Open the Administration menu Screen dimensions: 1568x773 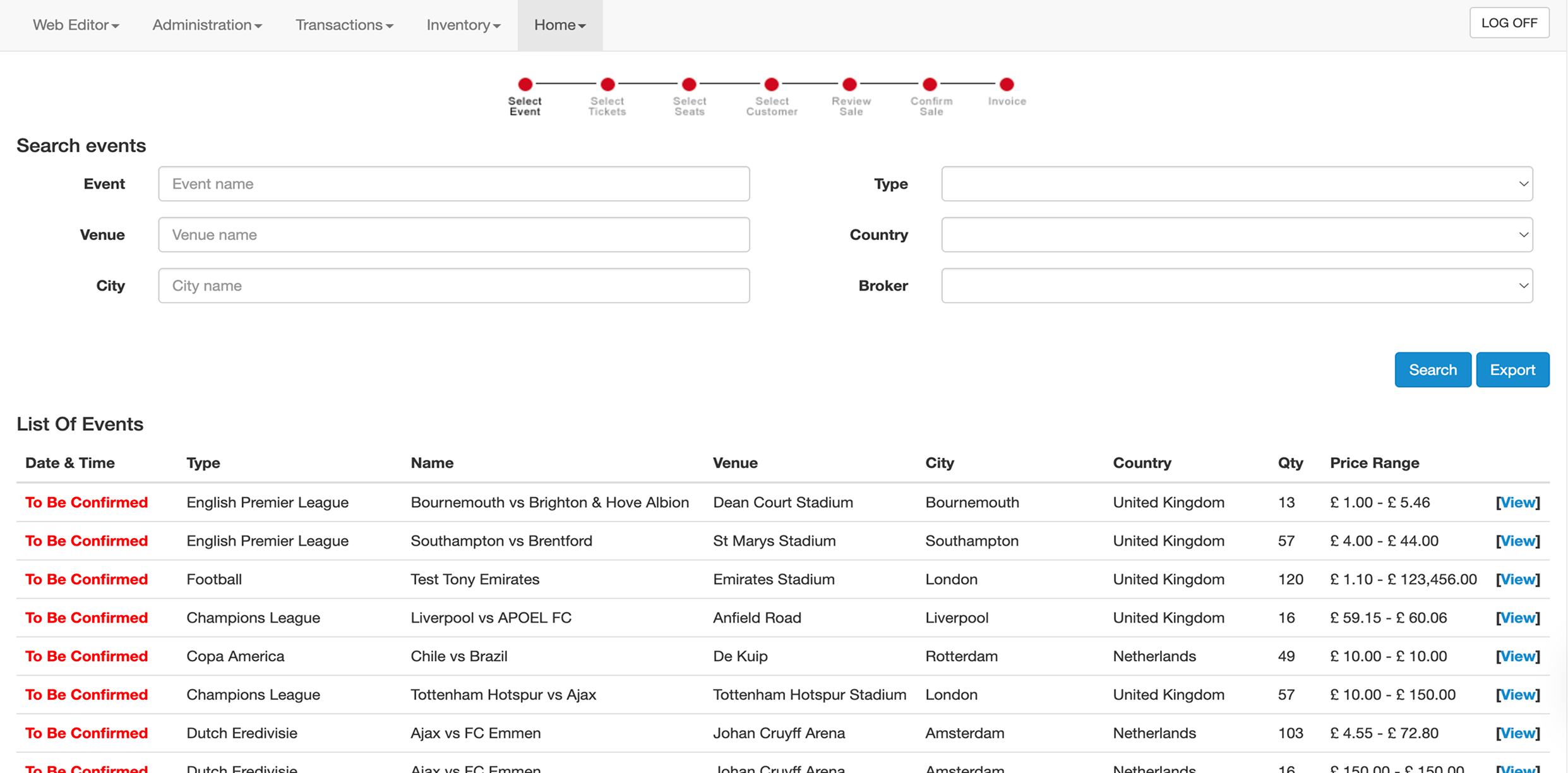click(x=207, y=25)
